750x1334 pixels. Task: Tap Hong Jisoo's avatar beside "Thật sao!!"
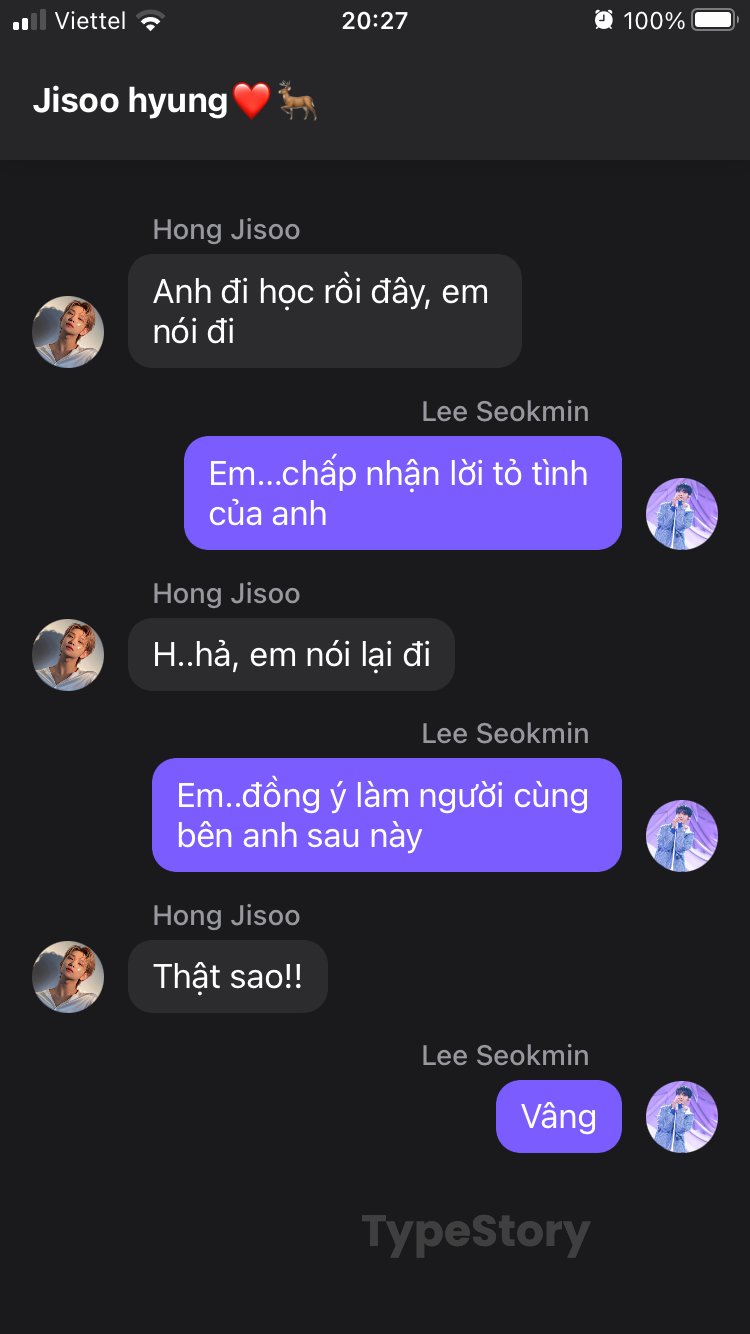tap(68, 976)
